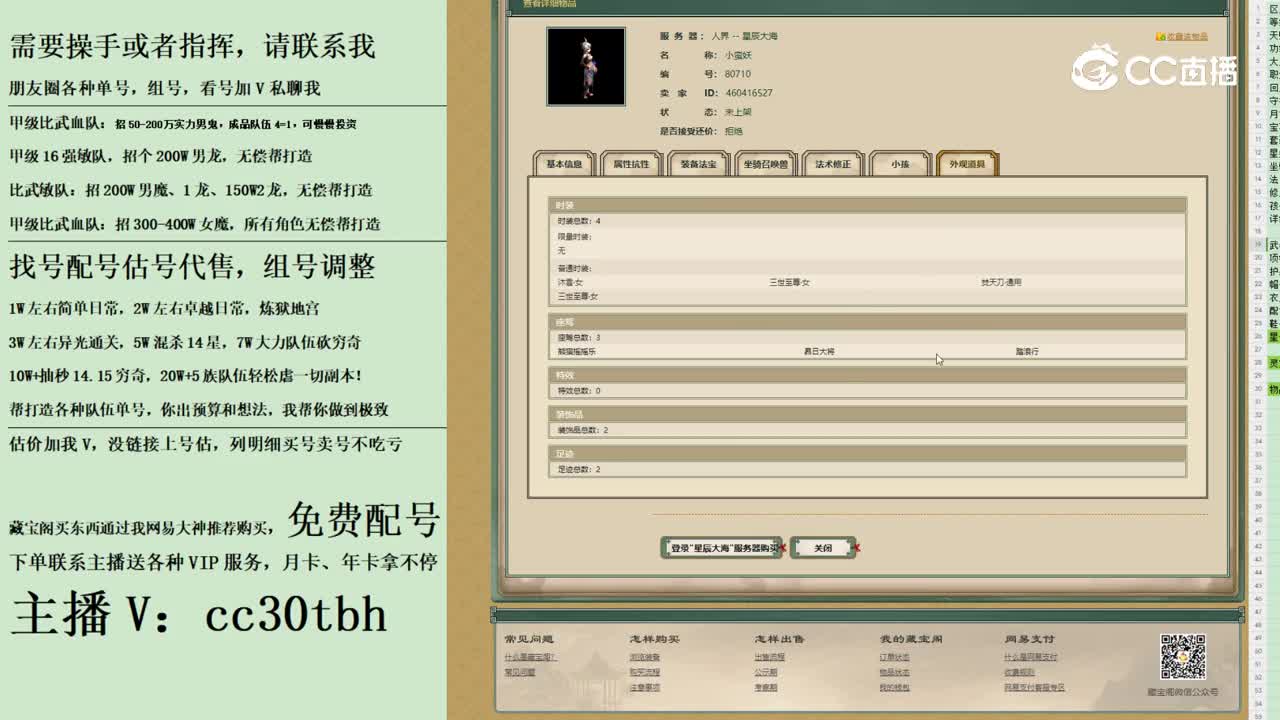Open the 公示期 link
Screen dimensions: 1280x720
(766, 672)
